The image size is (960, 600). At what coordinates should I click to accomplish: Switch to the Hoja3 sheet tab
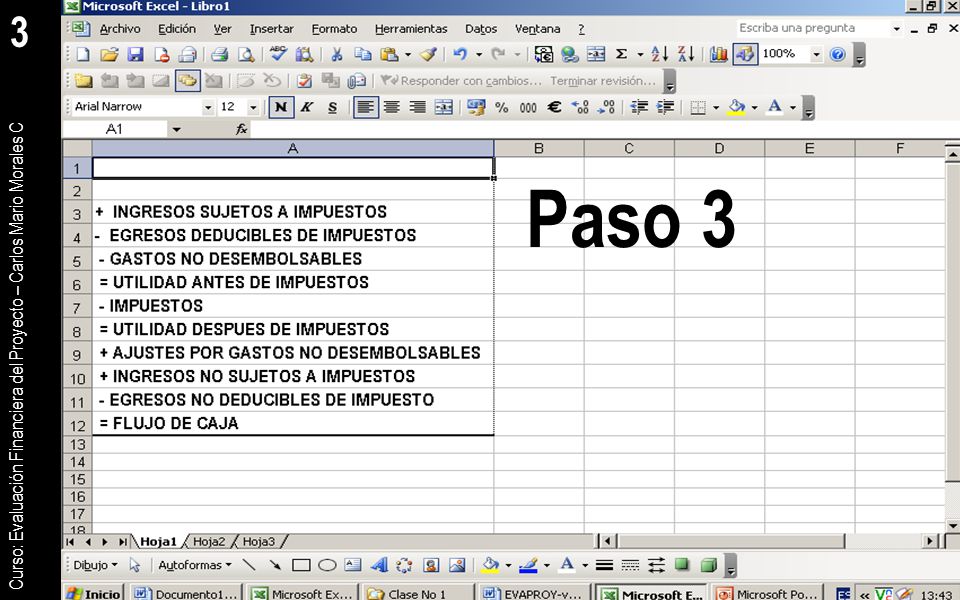pos(258,541)
